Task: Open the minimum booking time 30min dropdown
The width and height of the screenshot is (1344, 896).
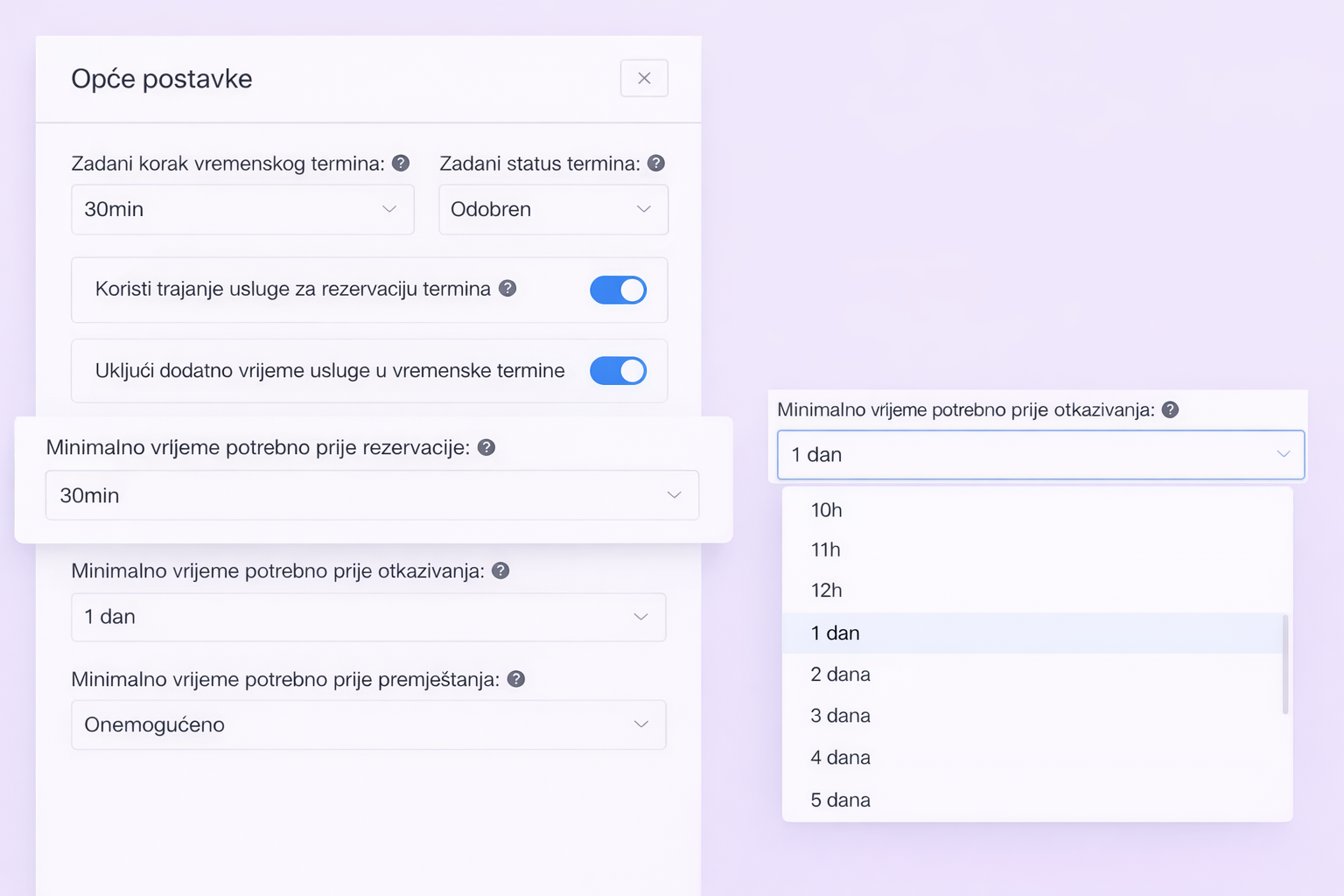Action: pyautogui.click(x=372, y=495)
